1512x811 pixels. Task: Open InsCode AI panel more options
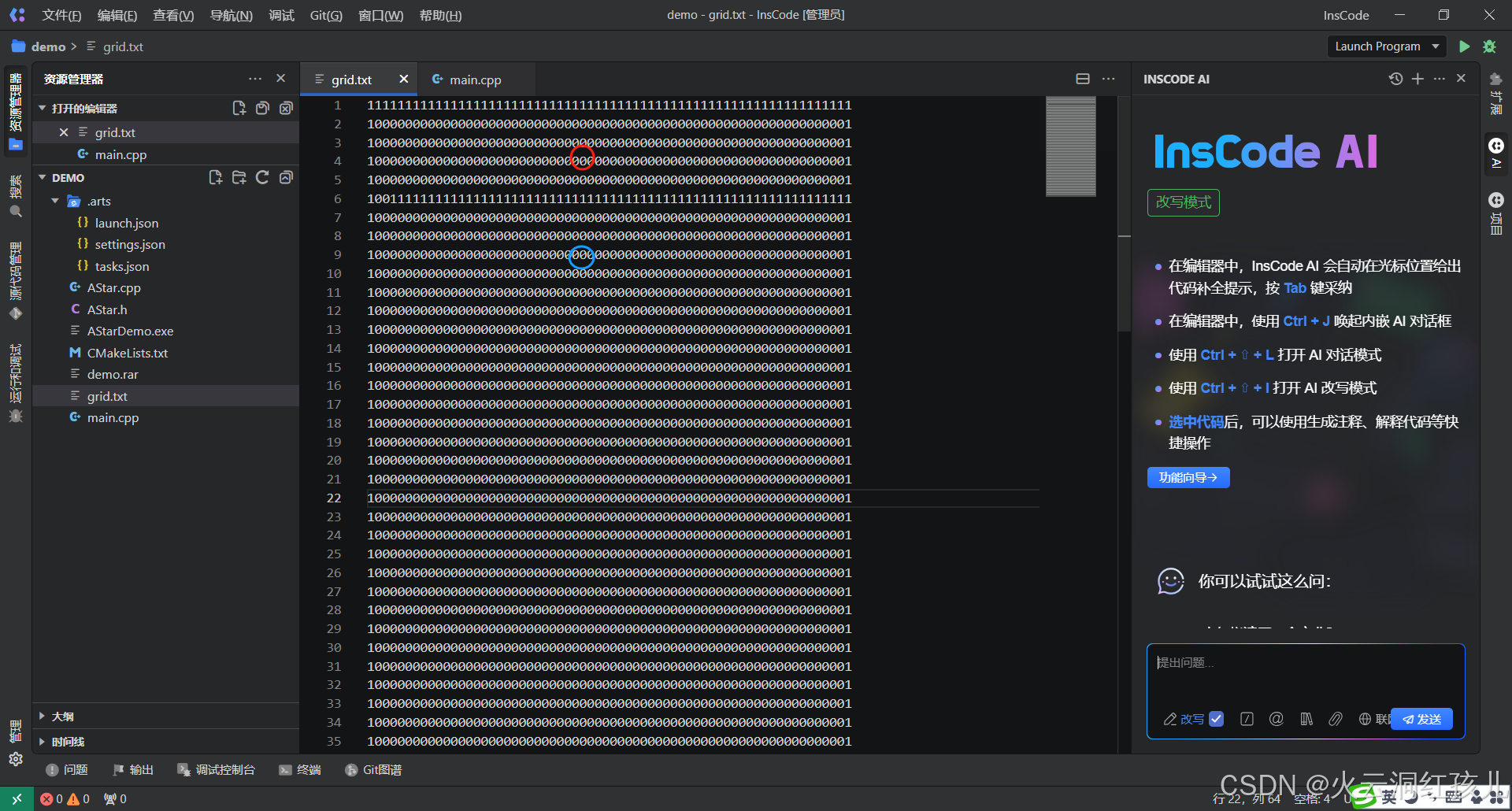pos(1440,79)
